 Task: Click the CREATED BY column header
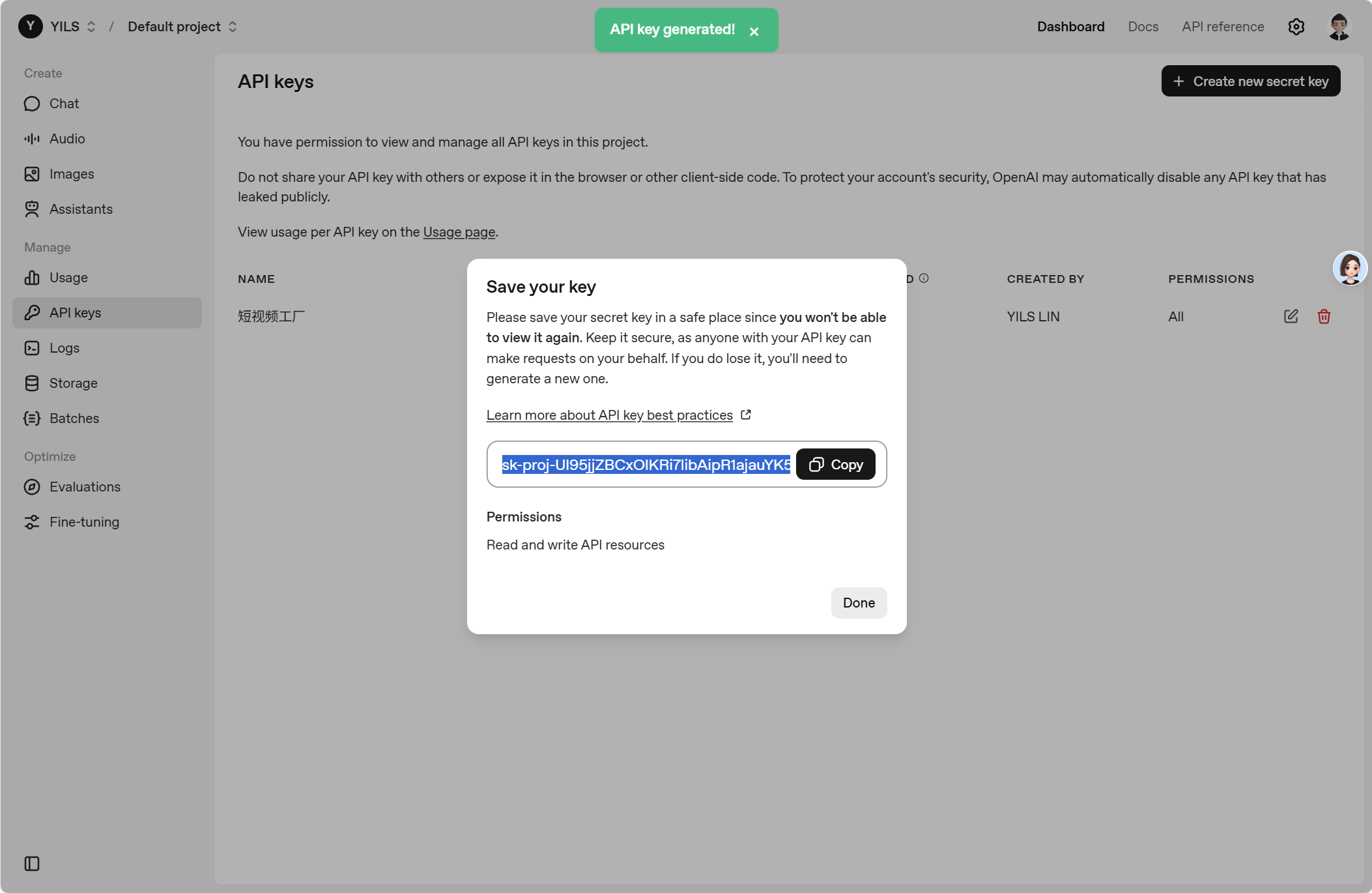pos(1046,279)
